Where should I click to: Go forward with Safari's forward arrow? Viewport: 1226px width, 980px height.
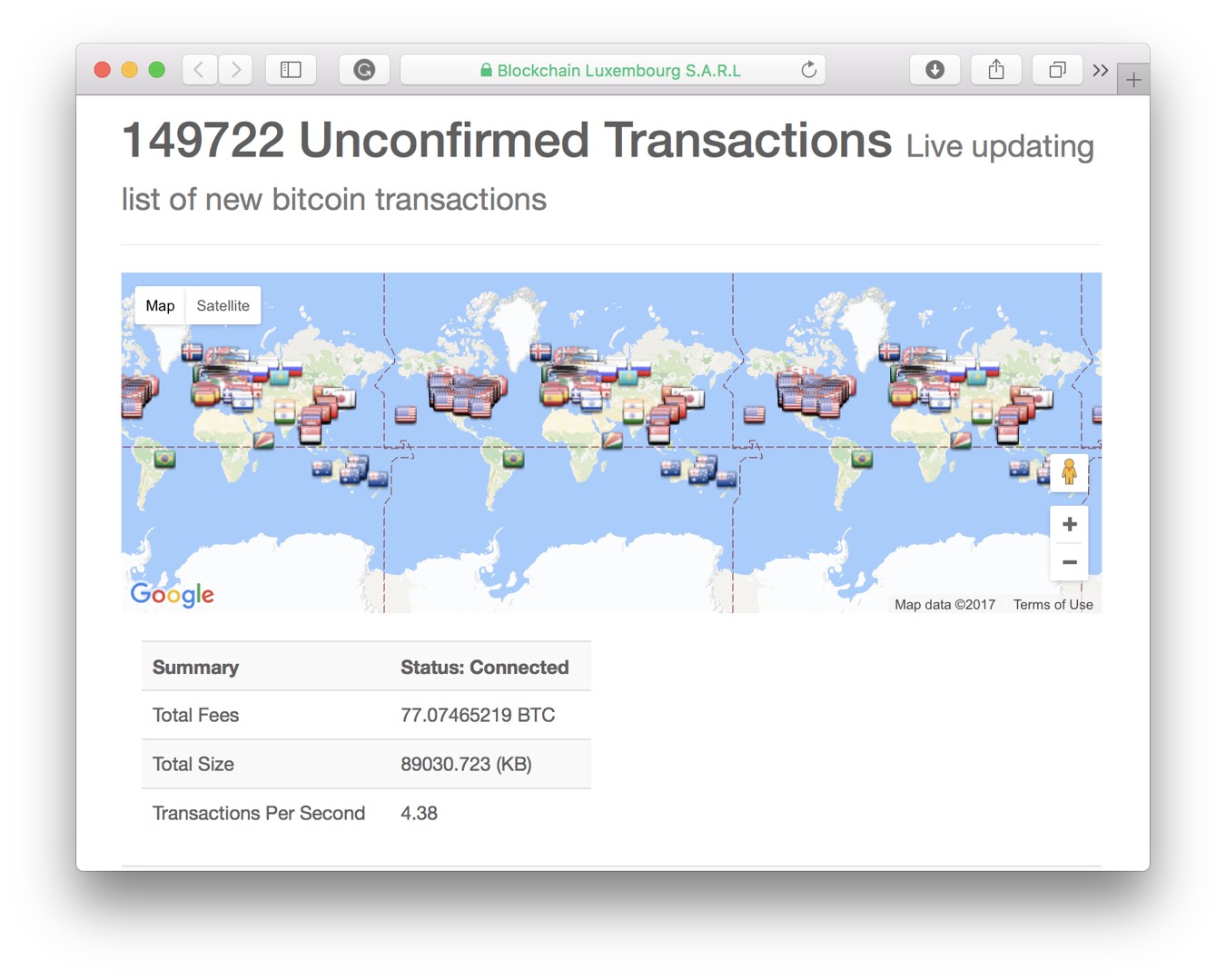(x=235, y=70)
